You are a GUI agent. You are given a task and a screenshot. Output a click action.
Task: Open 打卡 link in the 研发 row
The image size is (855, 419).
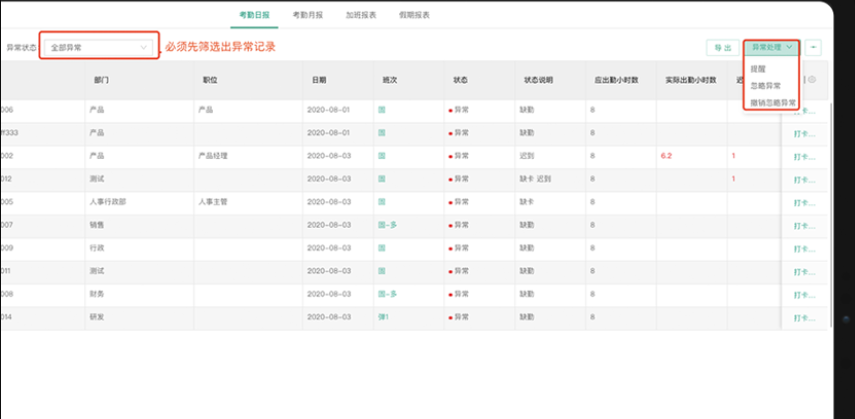pos(804,316)
